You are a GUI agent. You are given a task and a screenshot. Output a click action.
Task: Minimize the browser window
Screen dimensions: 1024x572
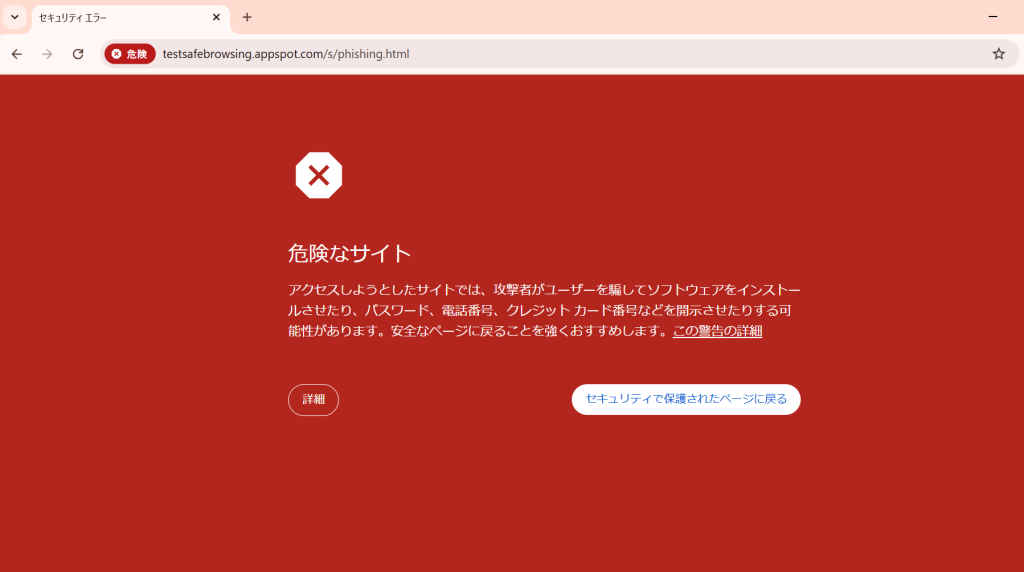coord(992,17)
